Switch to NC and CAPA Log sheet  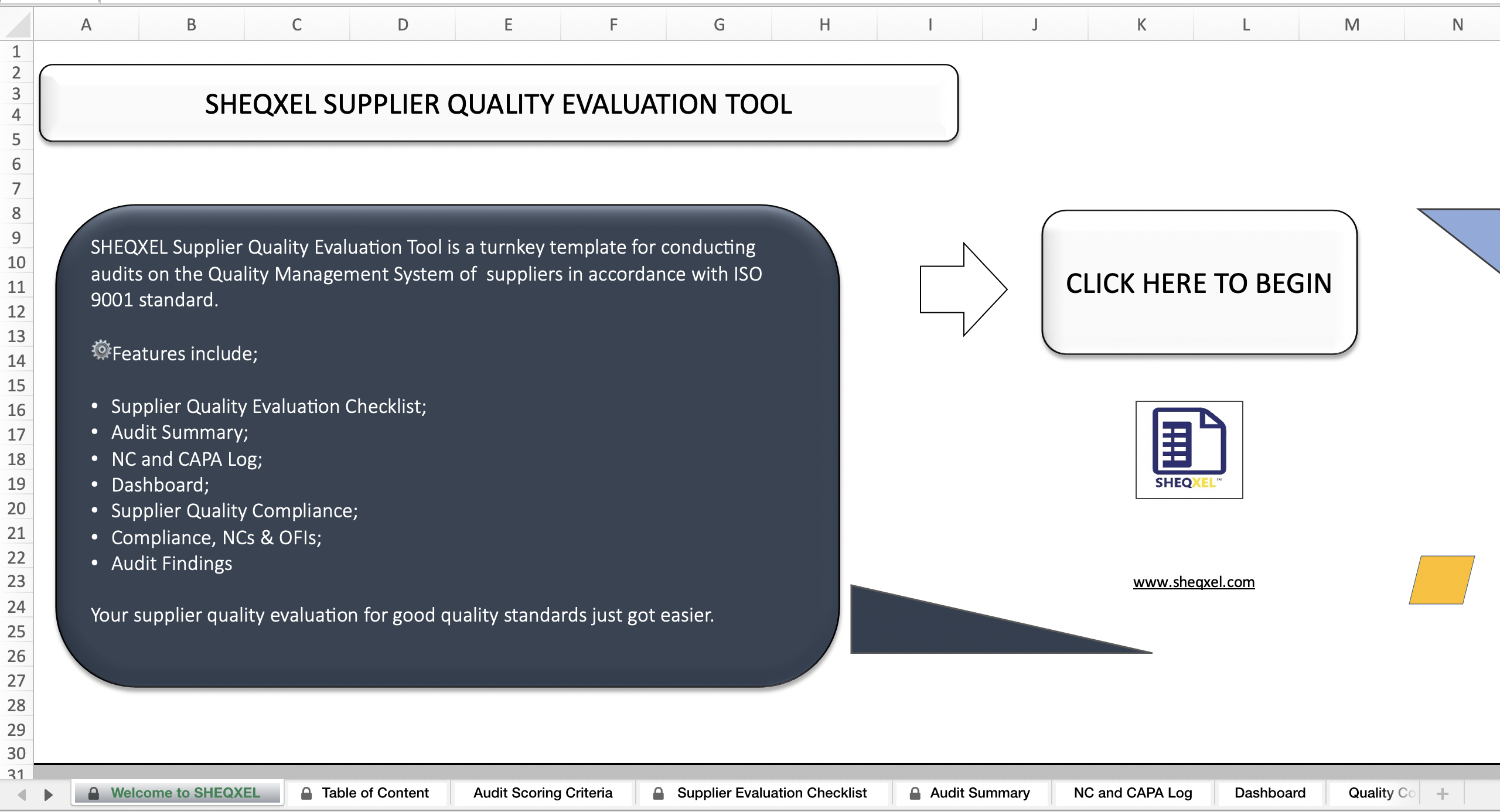click(x=1133, y=793)
